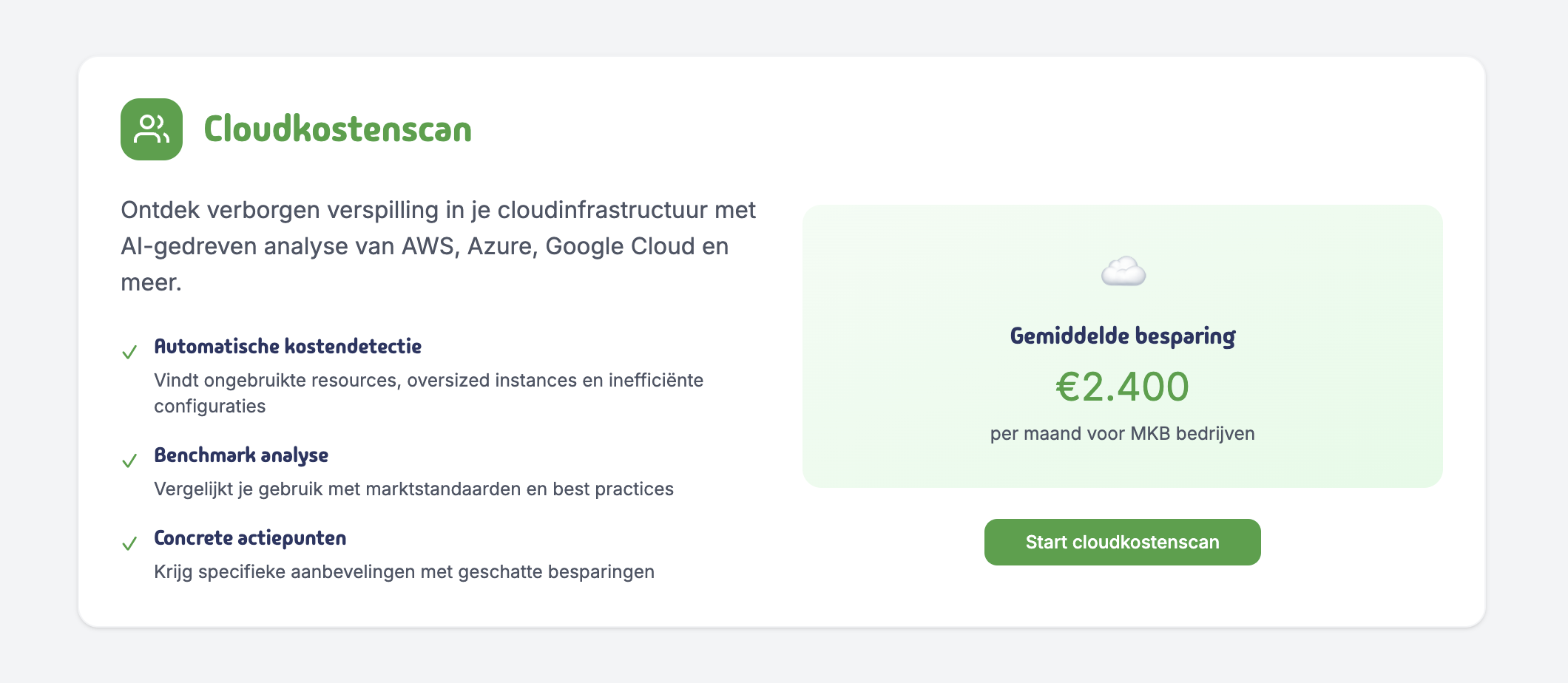Viewport: 1568px width, 683px height.
Task: Click the Cloudkostenscan title heading
Action: (x=337, y=129)
